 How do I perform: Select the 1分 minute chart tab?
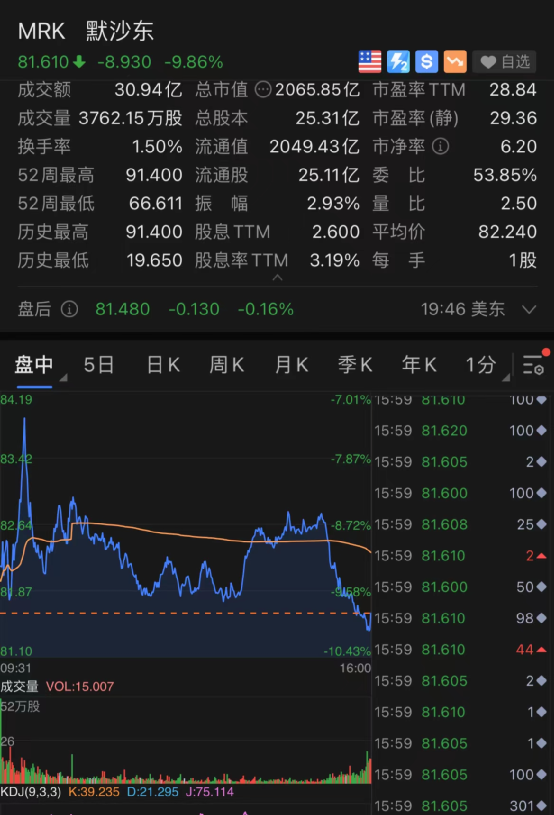(480, 365)
